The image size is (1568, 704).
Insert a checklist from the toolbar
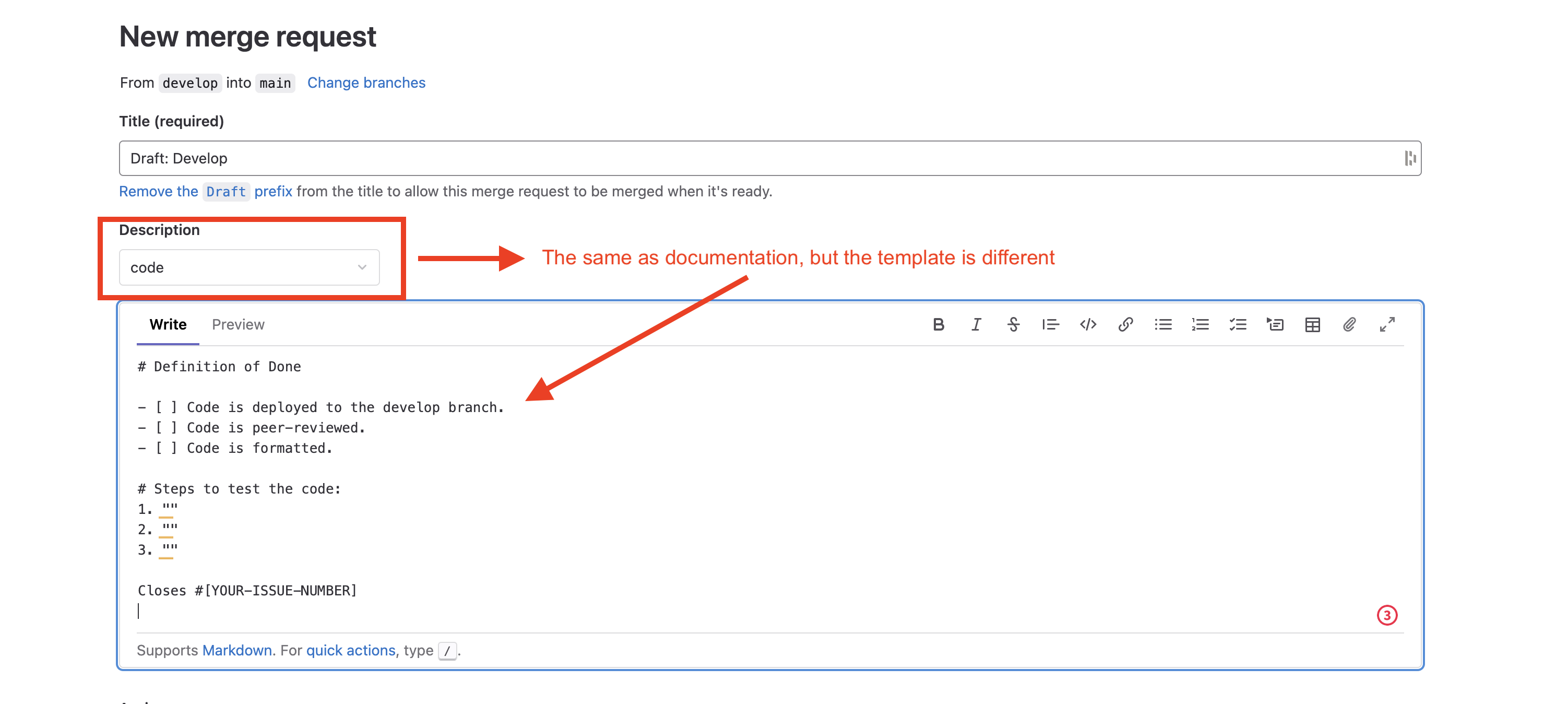[x=1238, y=325]
